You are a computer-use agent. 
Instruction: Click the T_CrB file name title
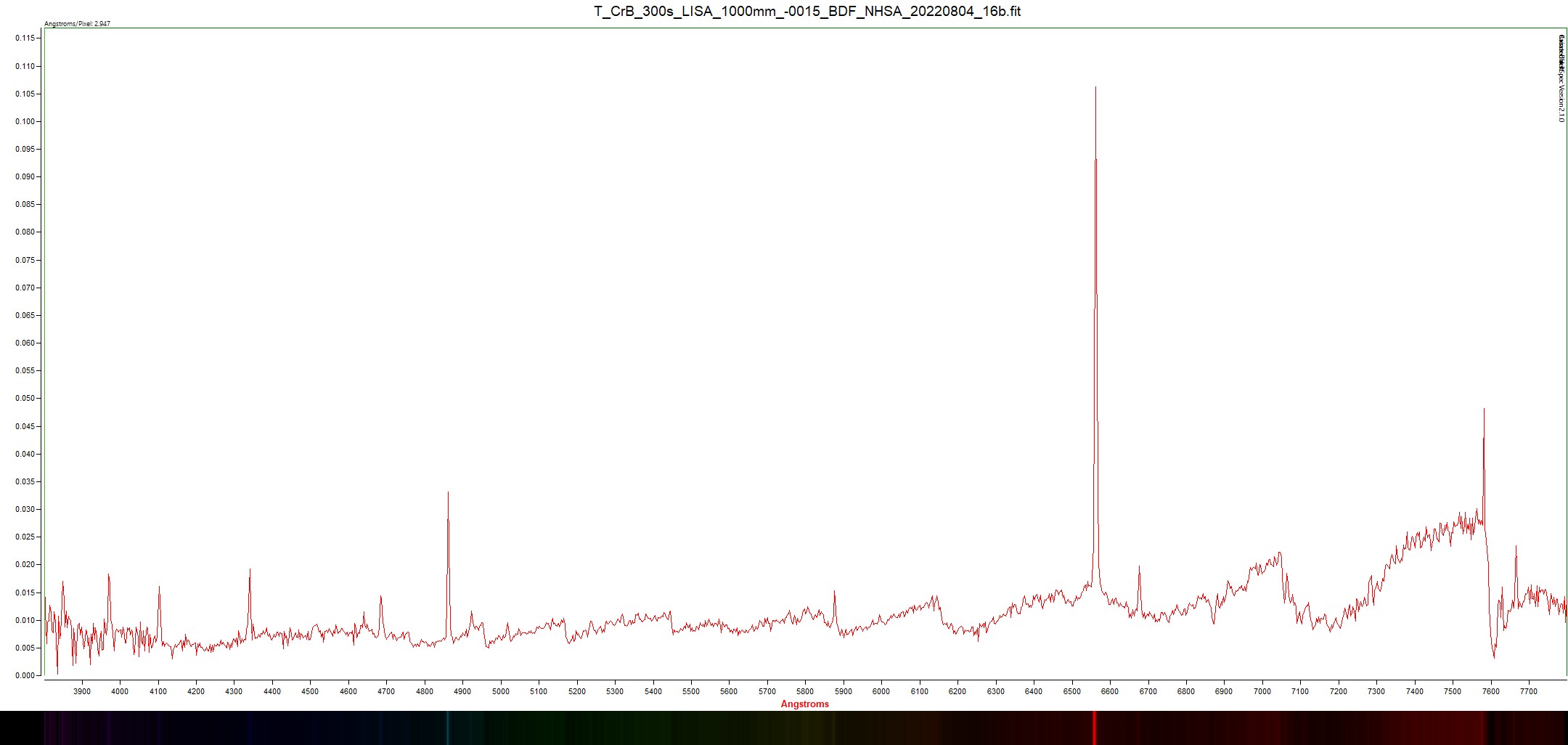click(807, 11)
